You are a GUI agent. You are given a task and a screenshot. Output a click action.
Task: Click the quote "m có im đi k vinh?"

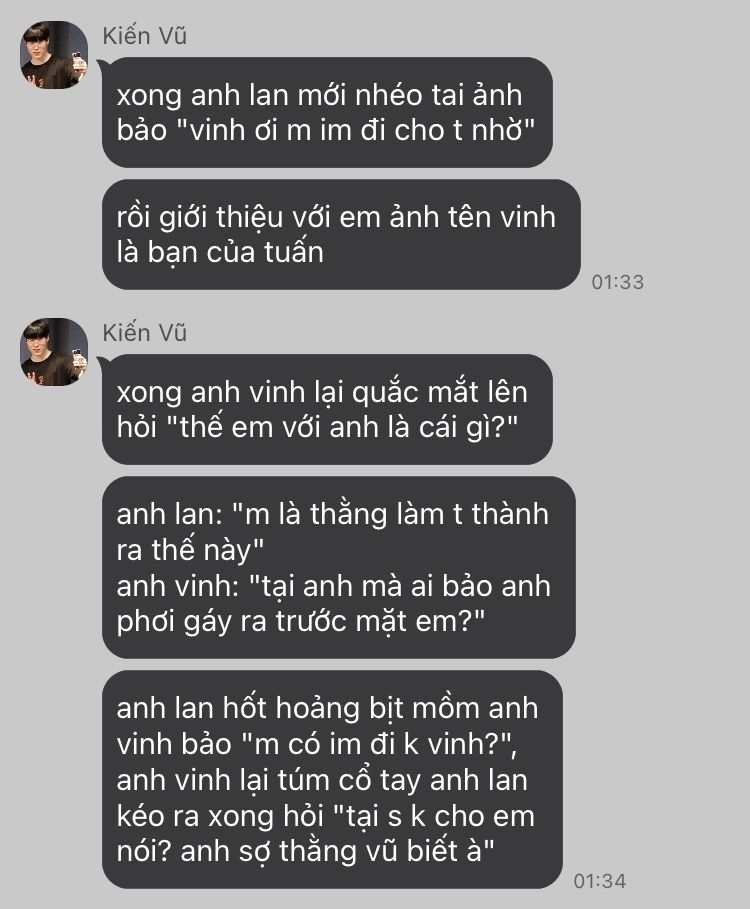tap(378, 744)
